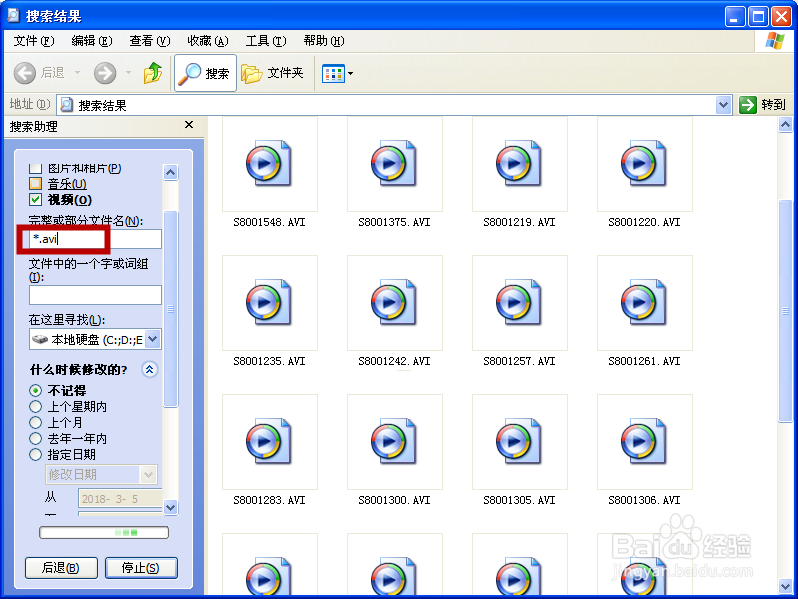798x599 pixels.
Task: Open the Favorites menu
Action: 208,41
